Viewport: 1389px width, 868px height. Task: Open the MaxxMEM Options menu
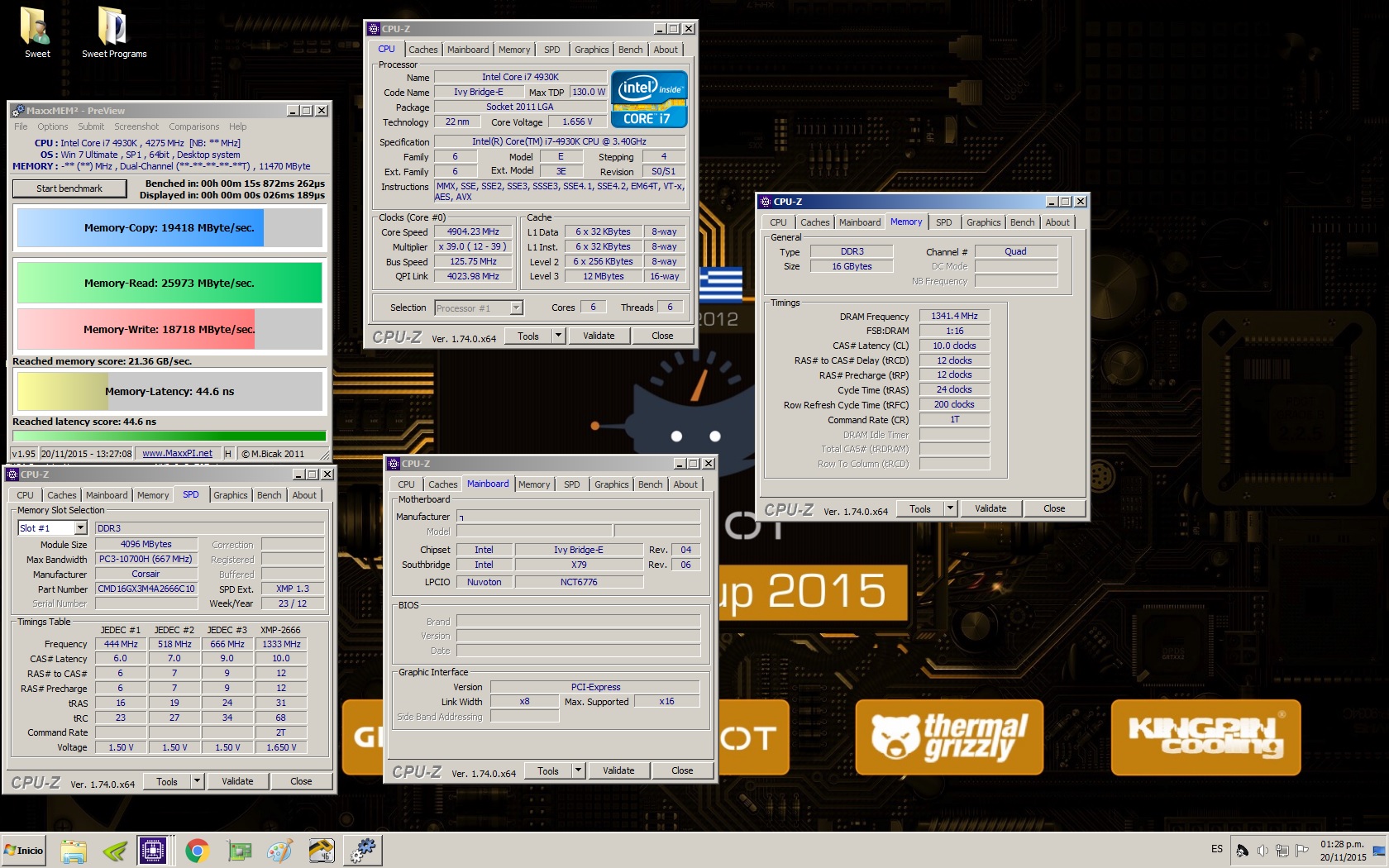click(x=52, y=126)
